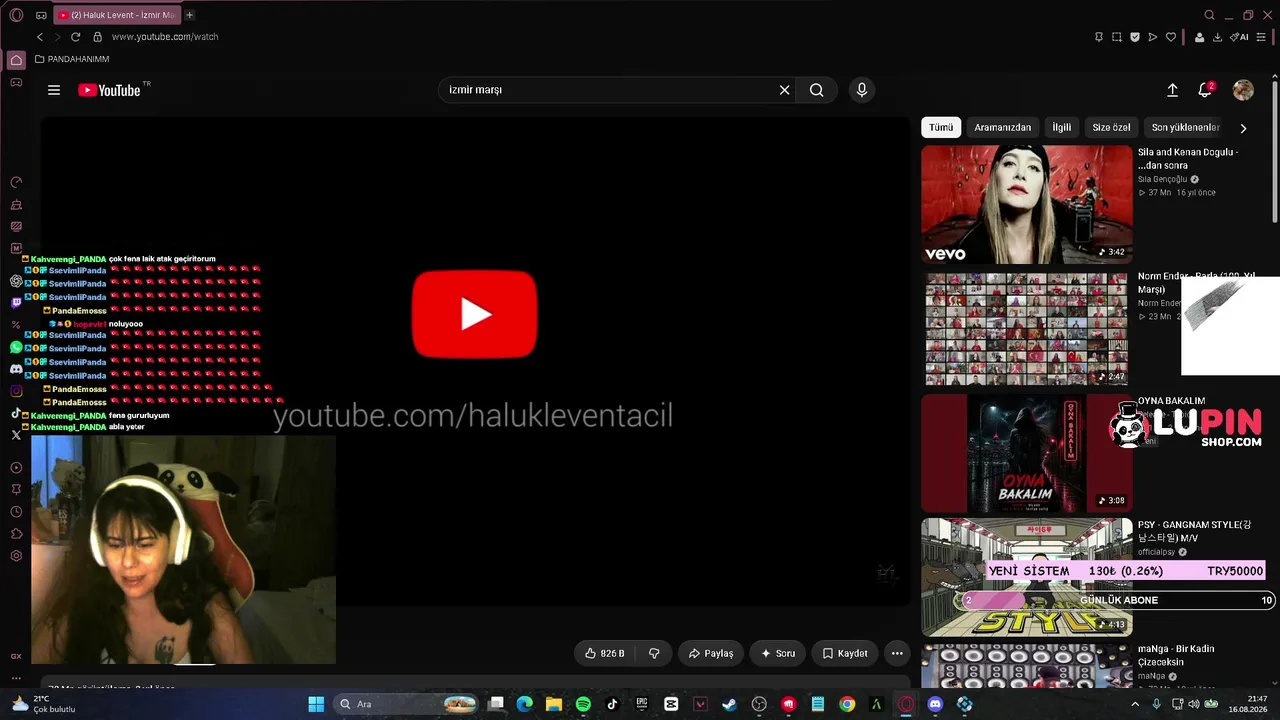Start voice search with the microphone
The height and width of the screenshot is (720, 1280).
tap(862, 90)
